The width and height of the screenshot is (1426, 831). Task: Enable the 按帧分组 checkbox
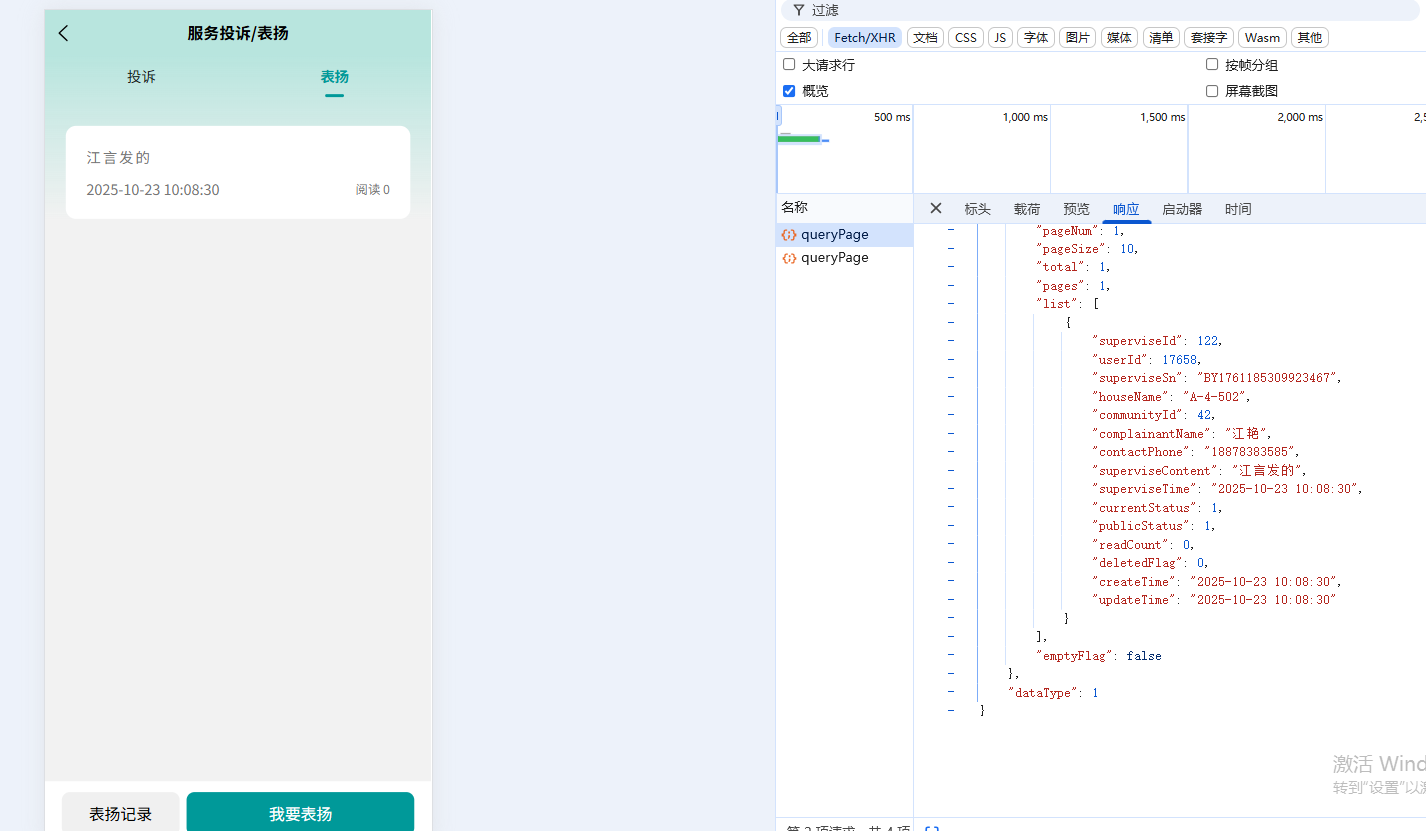[1212, 65]
